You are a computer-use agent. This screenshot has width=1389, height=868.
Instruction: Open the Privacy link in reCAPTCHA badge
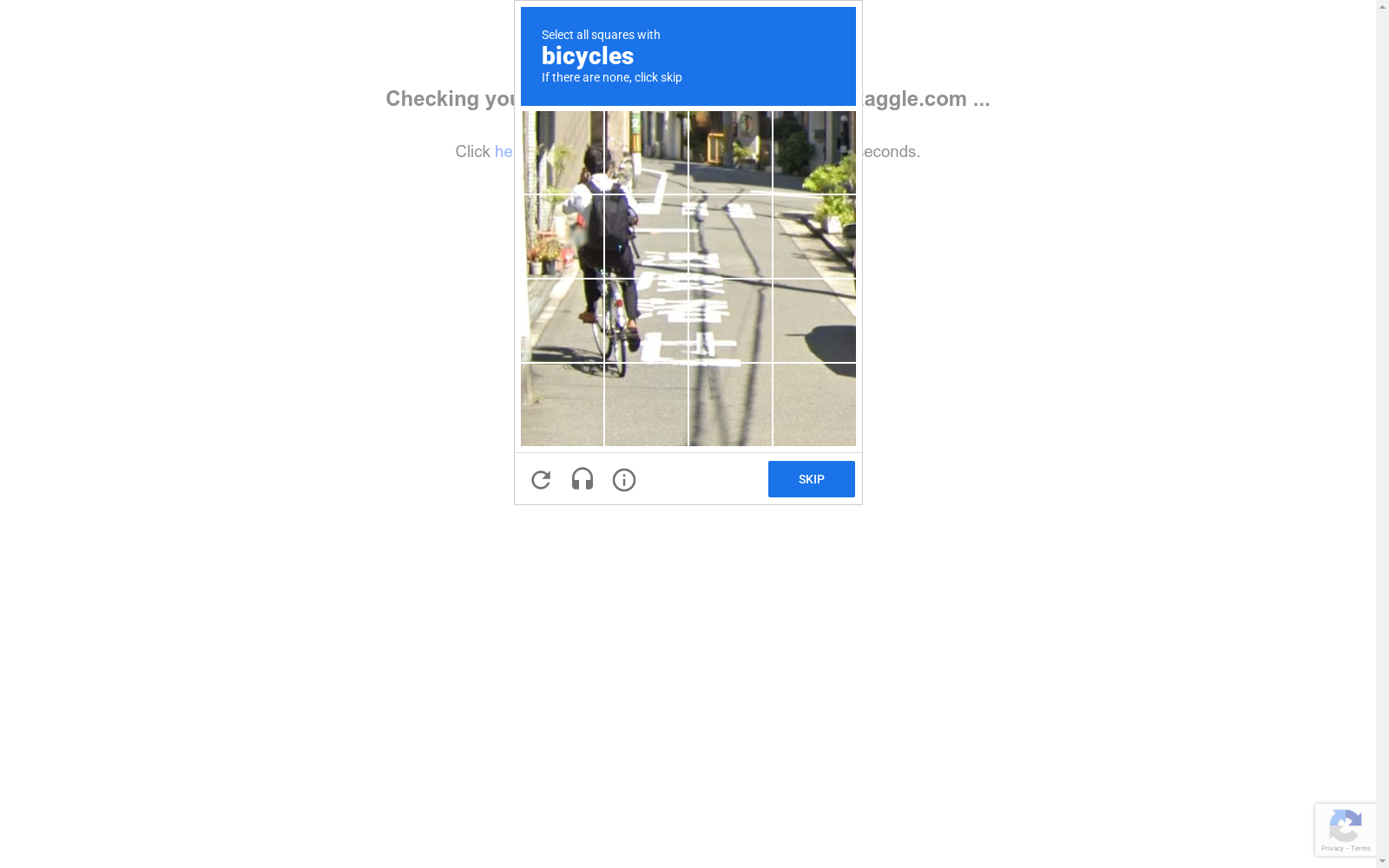tap(1332, 848)
